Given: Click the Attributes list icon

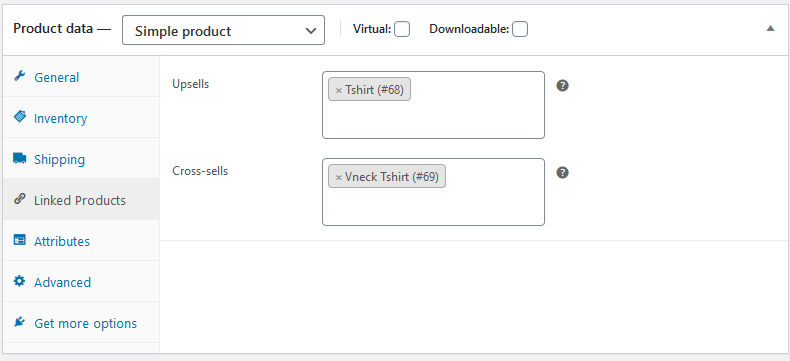Looking at the screenshot, I should pyautogui.click(x=19, y=240).
